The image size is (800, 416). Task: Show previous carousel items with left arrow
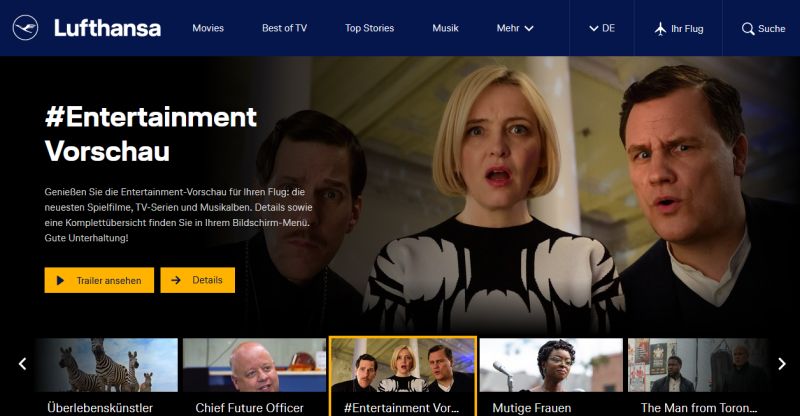point(22,364)
